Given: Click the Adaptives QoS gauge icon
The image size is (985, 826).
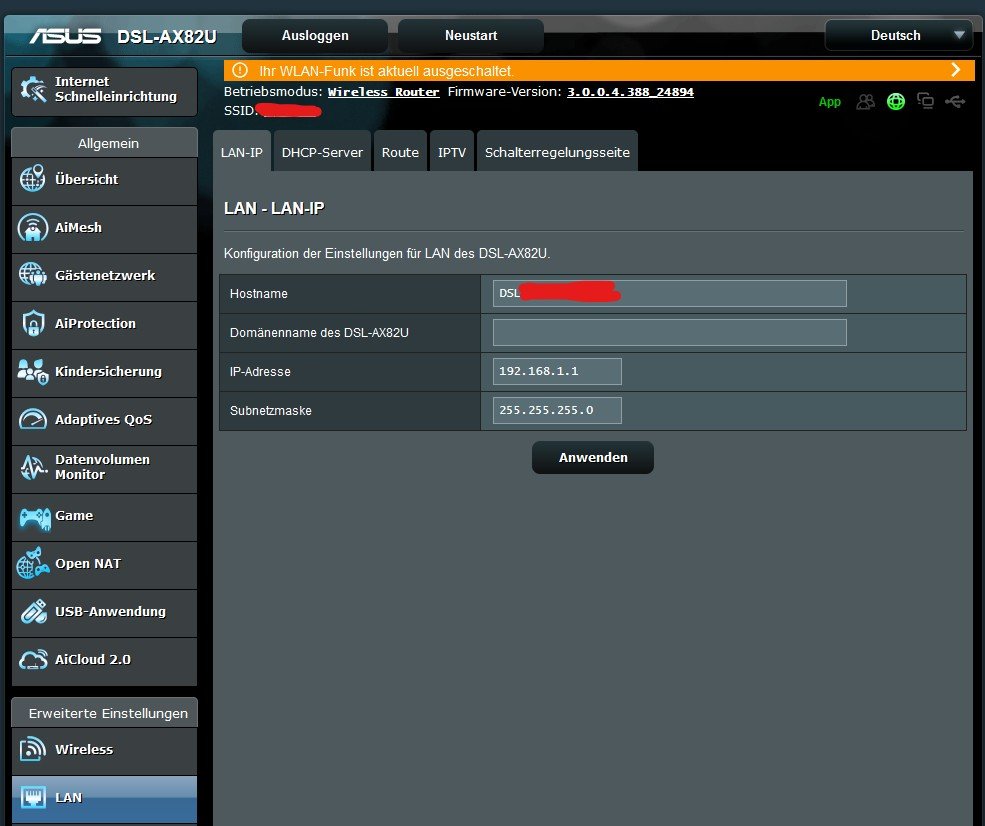Looking at the screenshot, I should pos(33,419).
